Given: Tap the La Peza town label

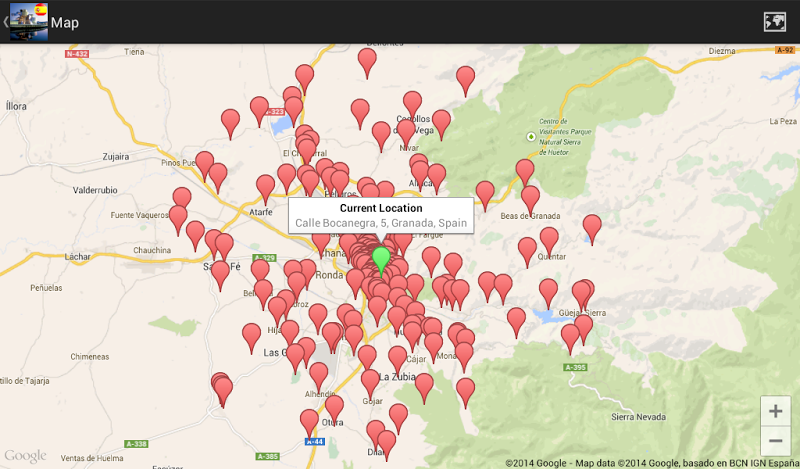Looking at the screenshot, I should point(783,121).
